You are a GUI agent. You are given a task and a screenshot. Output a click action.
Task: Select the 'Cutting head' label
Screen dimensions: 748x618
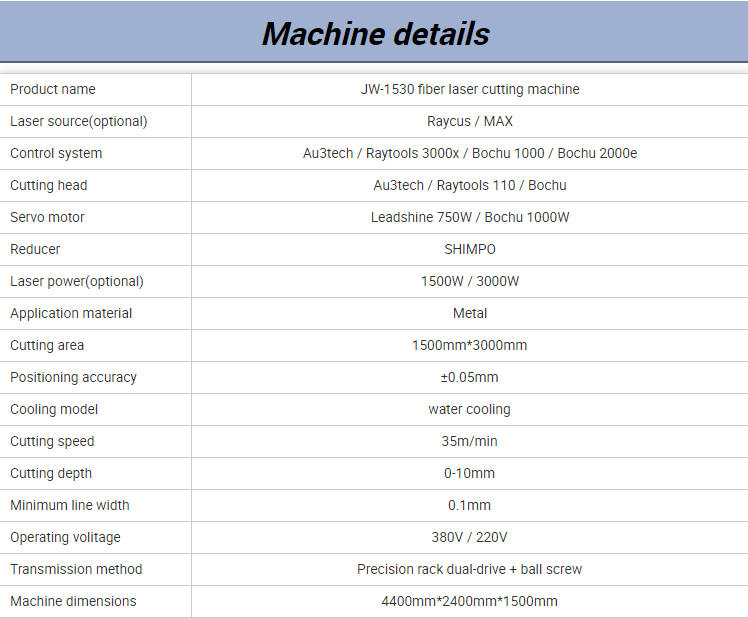[49, 185]
